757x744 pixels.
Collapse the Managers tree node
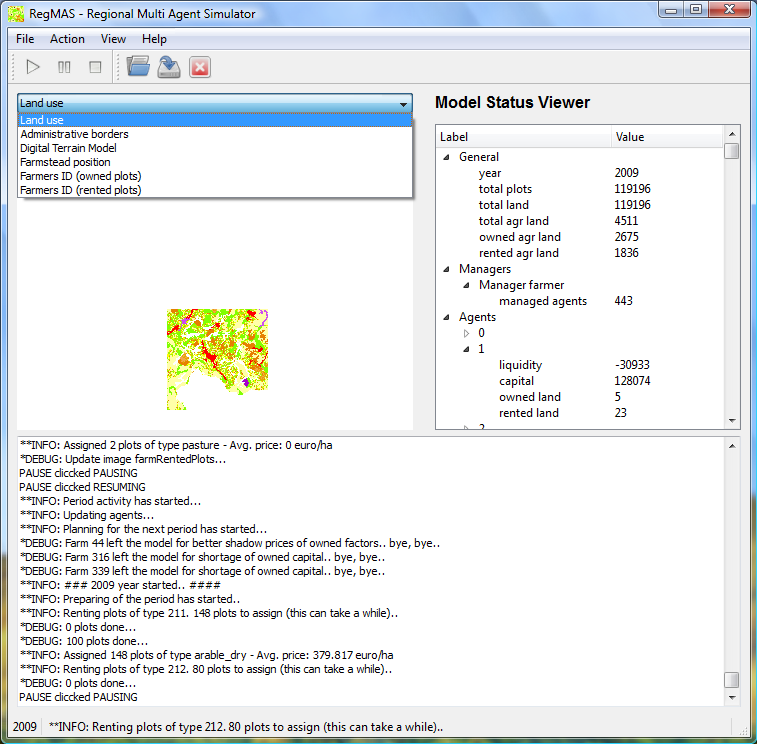(x=447, y=269)
